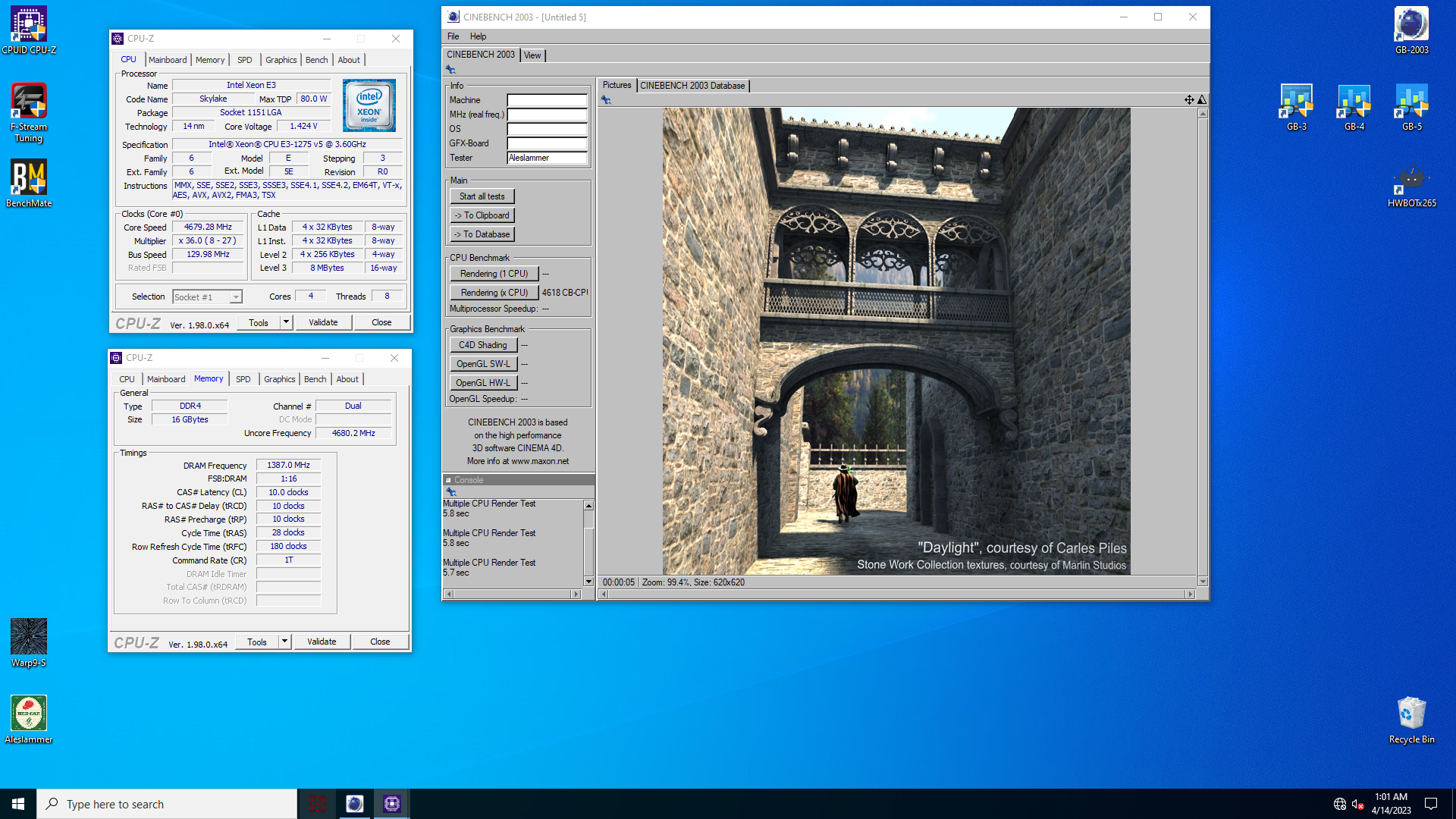Click picture horizontal scrollbar right arrow
Image resolution: width=1456 pixels, height=819 pixels.
click(1190, 595)
